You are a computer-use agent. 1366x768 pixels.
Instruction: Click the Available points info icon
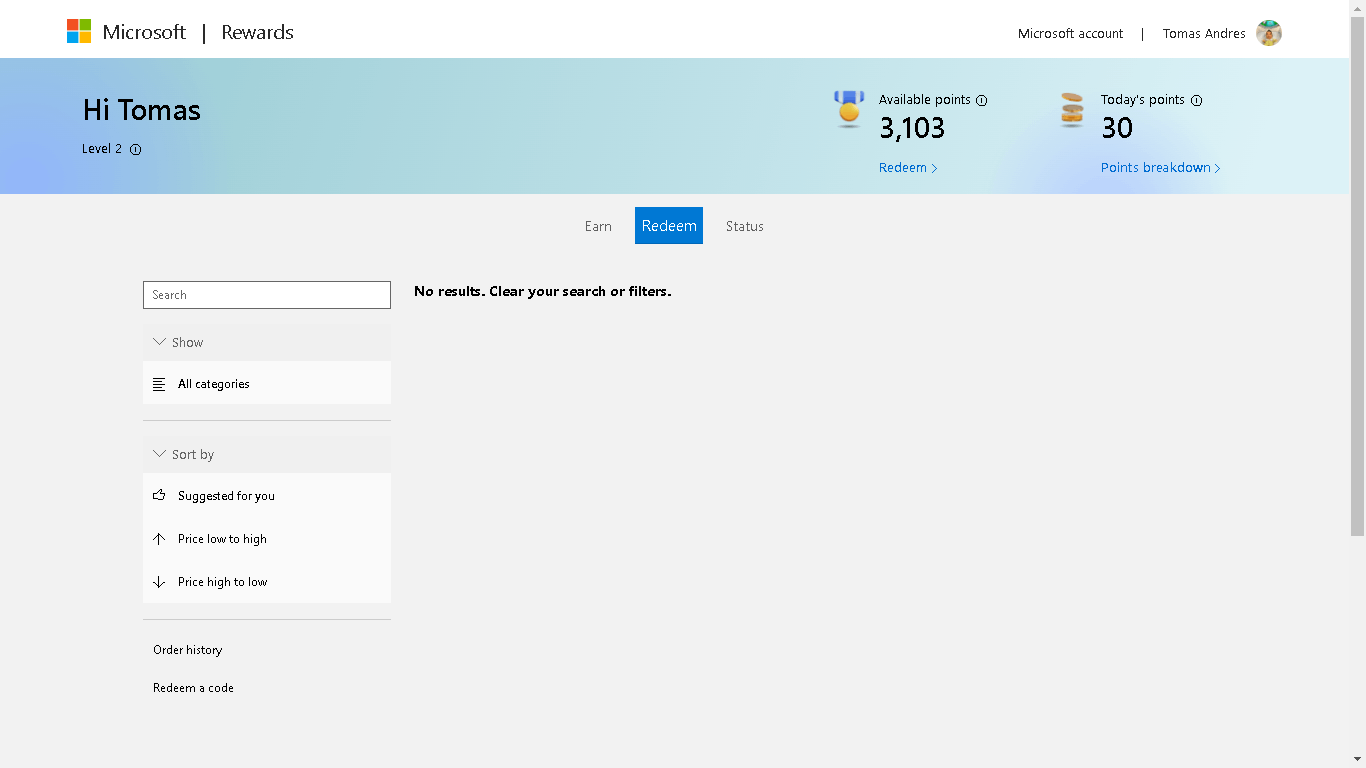pos(982,100)
